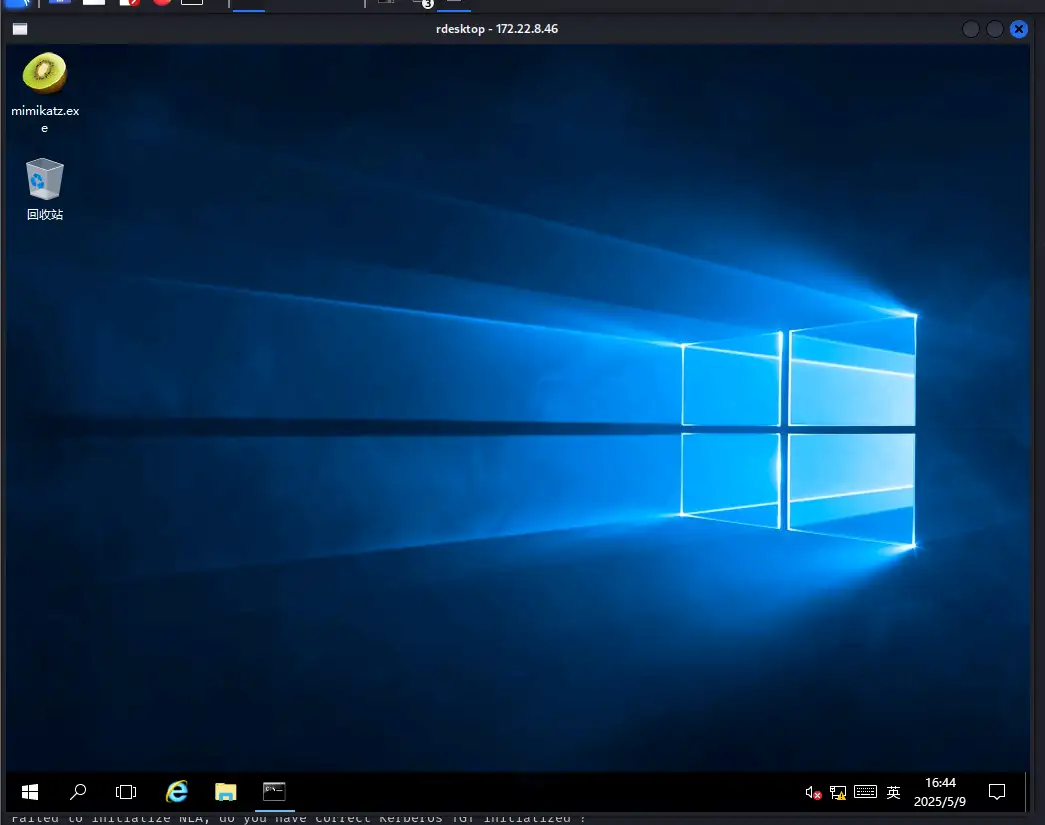Open the touch keyboard tray icon
The width and height of the screenshot is (1045, 825).
click(x=865, y=792)
